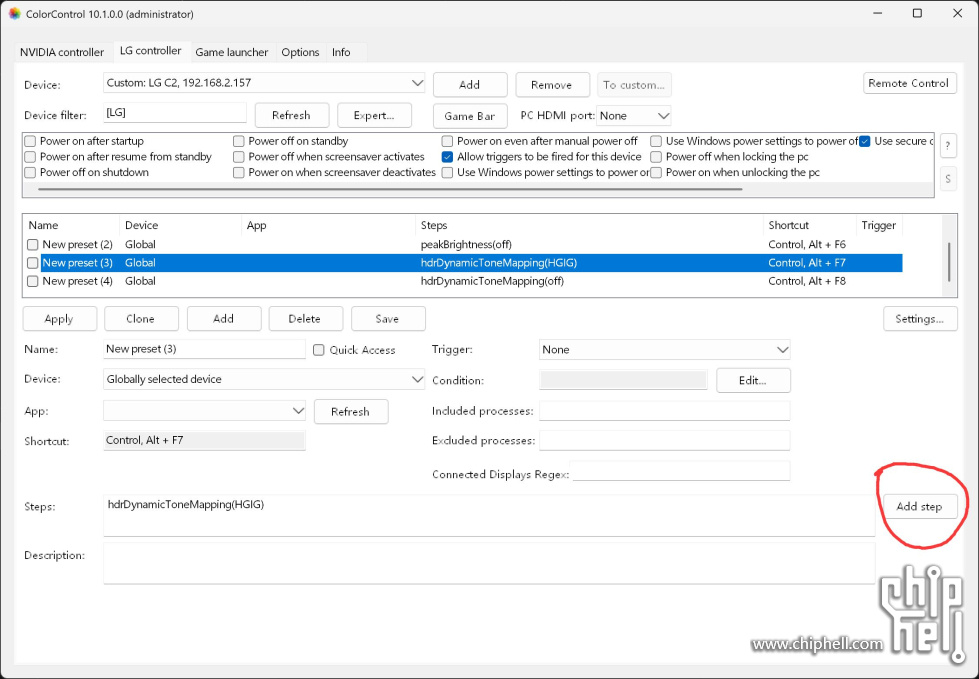Image resolution: width=979 pixels, height=679 pixels.
Task: Apply the selected preset
Action: (x=59, y=319)
